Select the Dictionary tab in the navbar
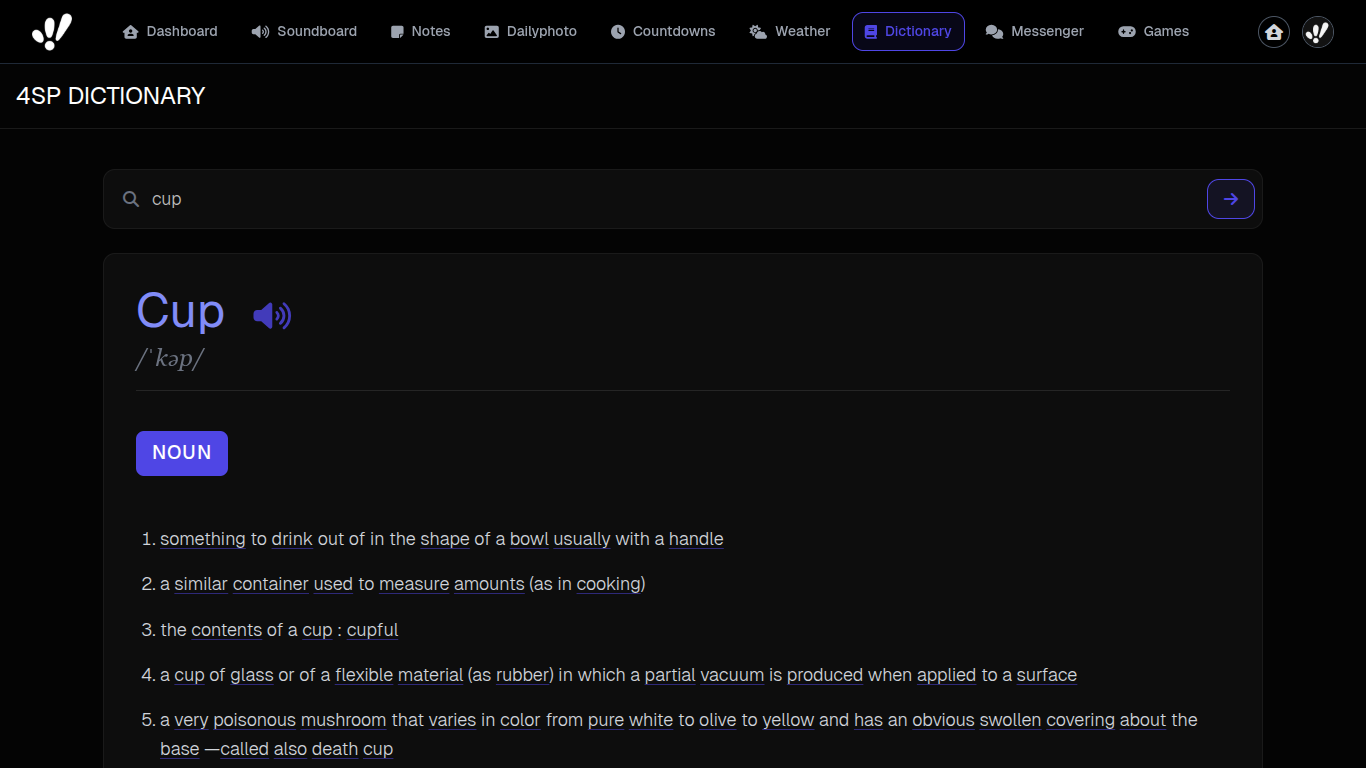This screenshot has width=1366, height=768. click(x=908, y=31)
